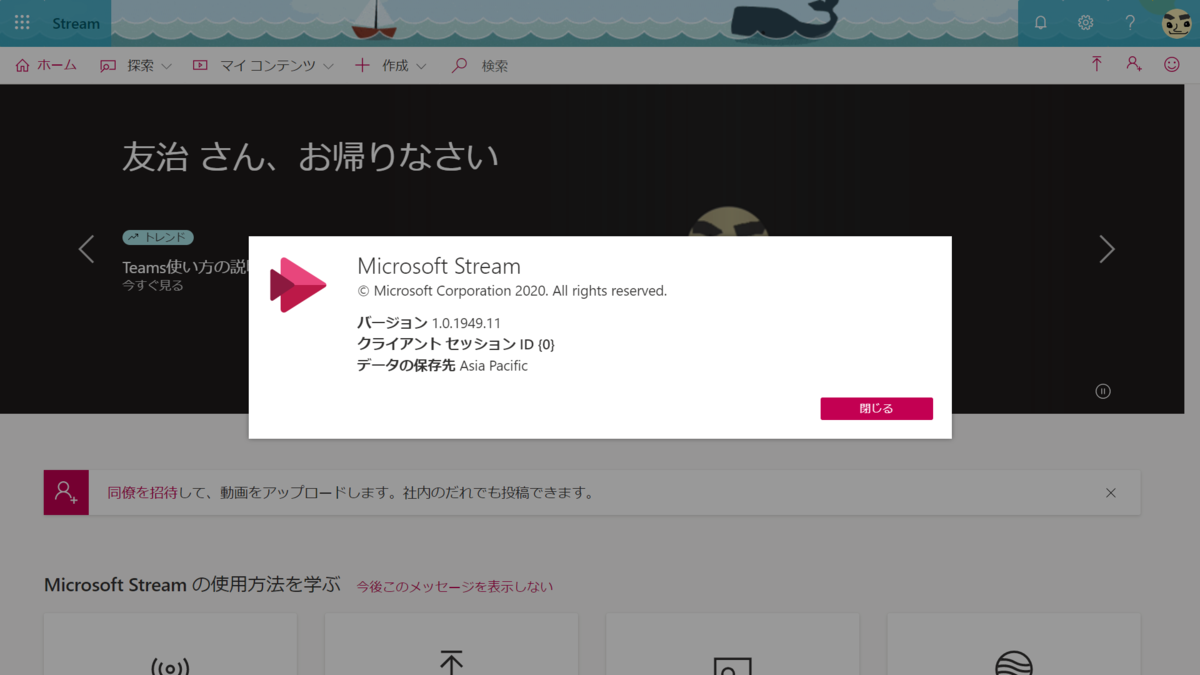Click 閉じる button in dialog
Screen dimensions: 1200x675
pos(877,408)
